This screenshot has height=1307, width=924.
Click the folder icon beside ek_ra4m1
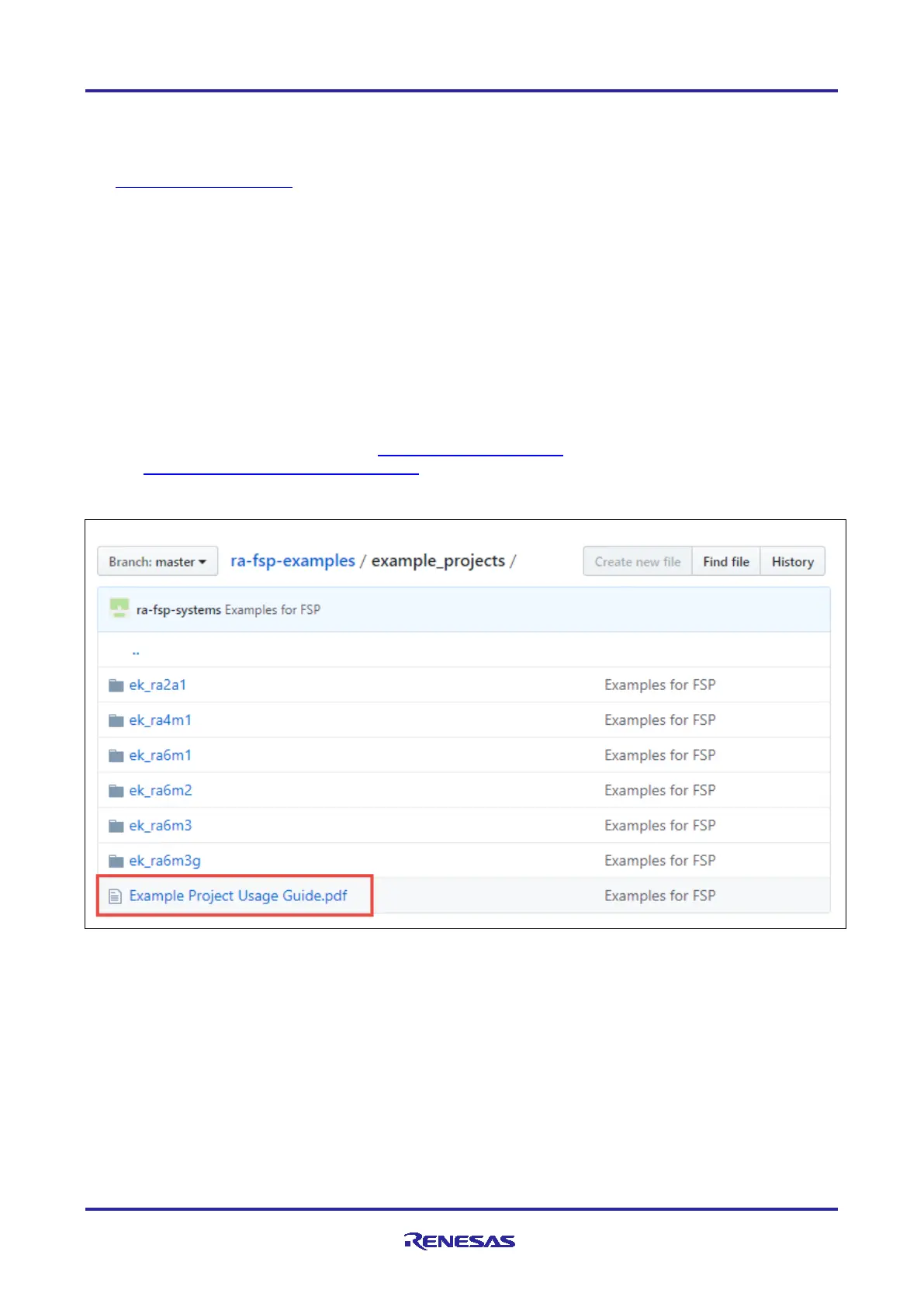click(116, 720)
